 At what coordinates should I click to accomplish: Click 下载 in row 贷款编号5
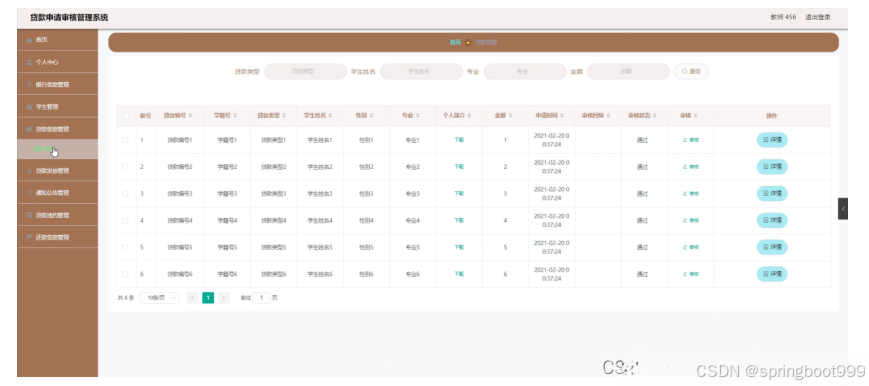[x=459, y=247]
